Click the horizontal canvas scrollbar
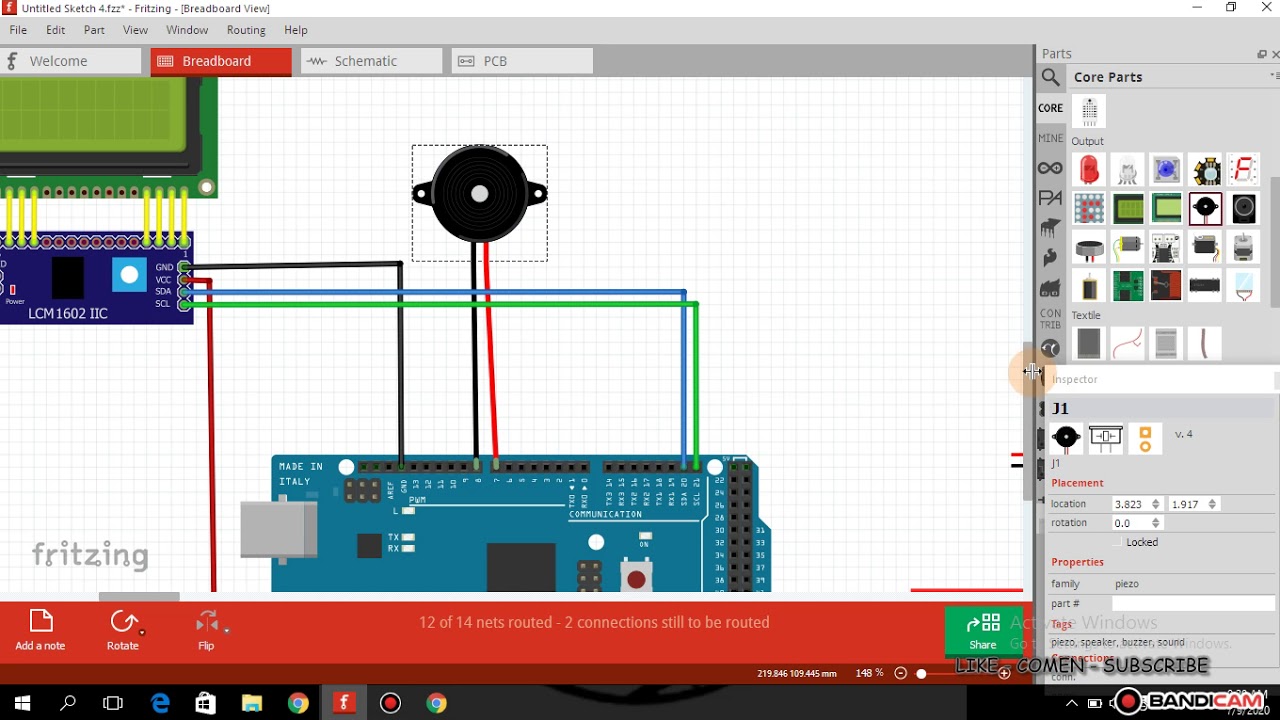Screen dimensions: 1280x720 (139, 597)
